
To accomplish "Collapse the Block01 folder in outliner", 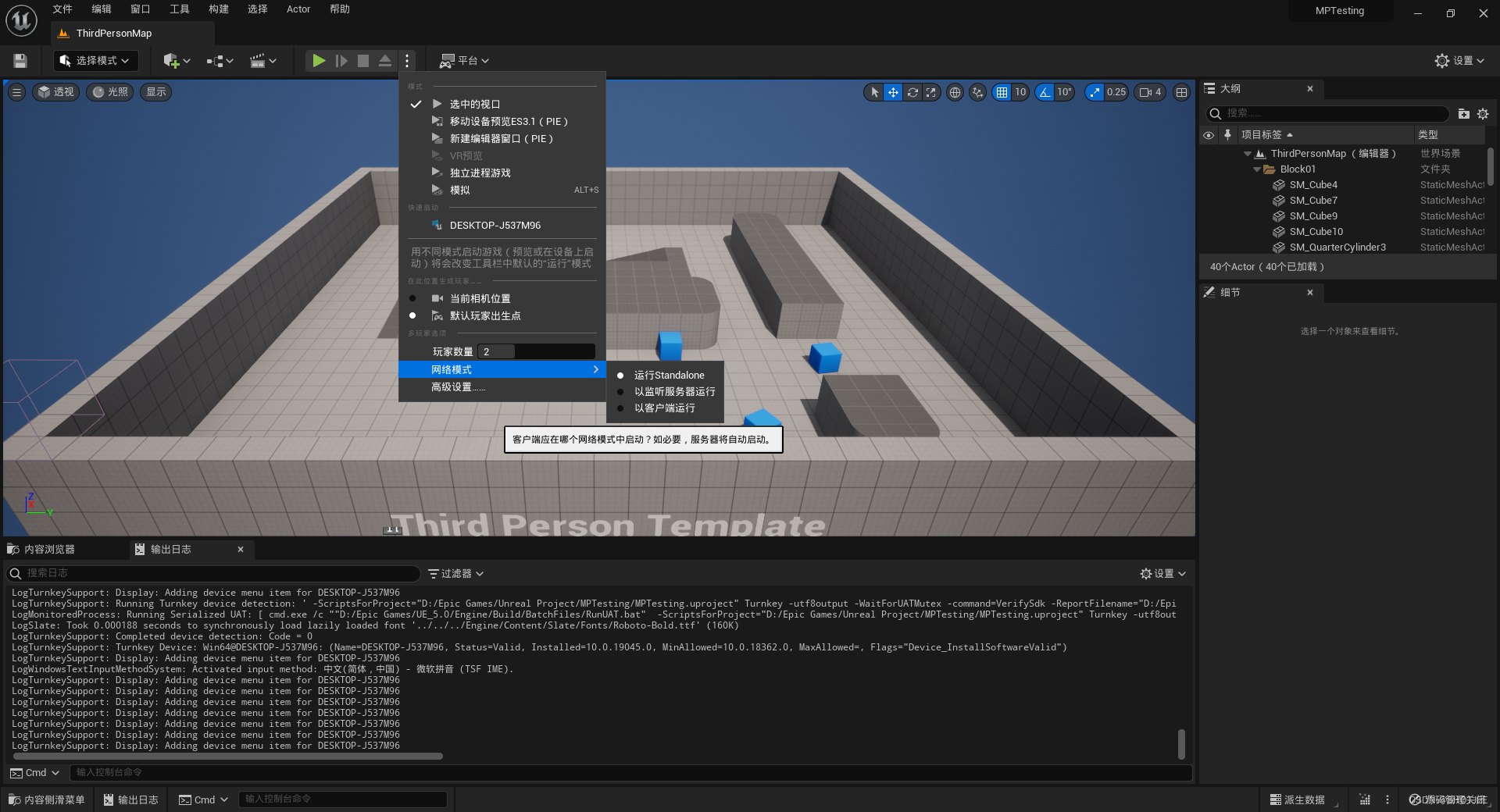I will (1257, 169).
